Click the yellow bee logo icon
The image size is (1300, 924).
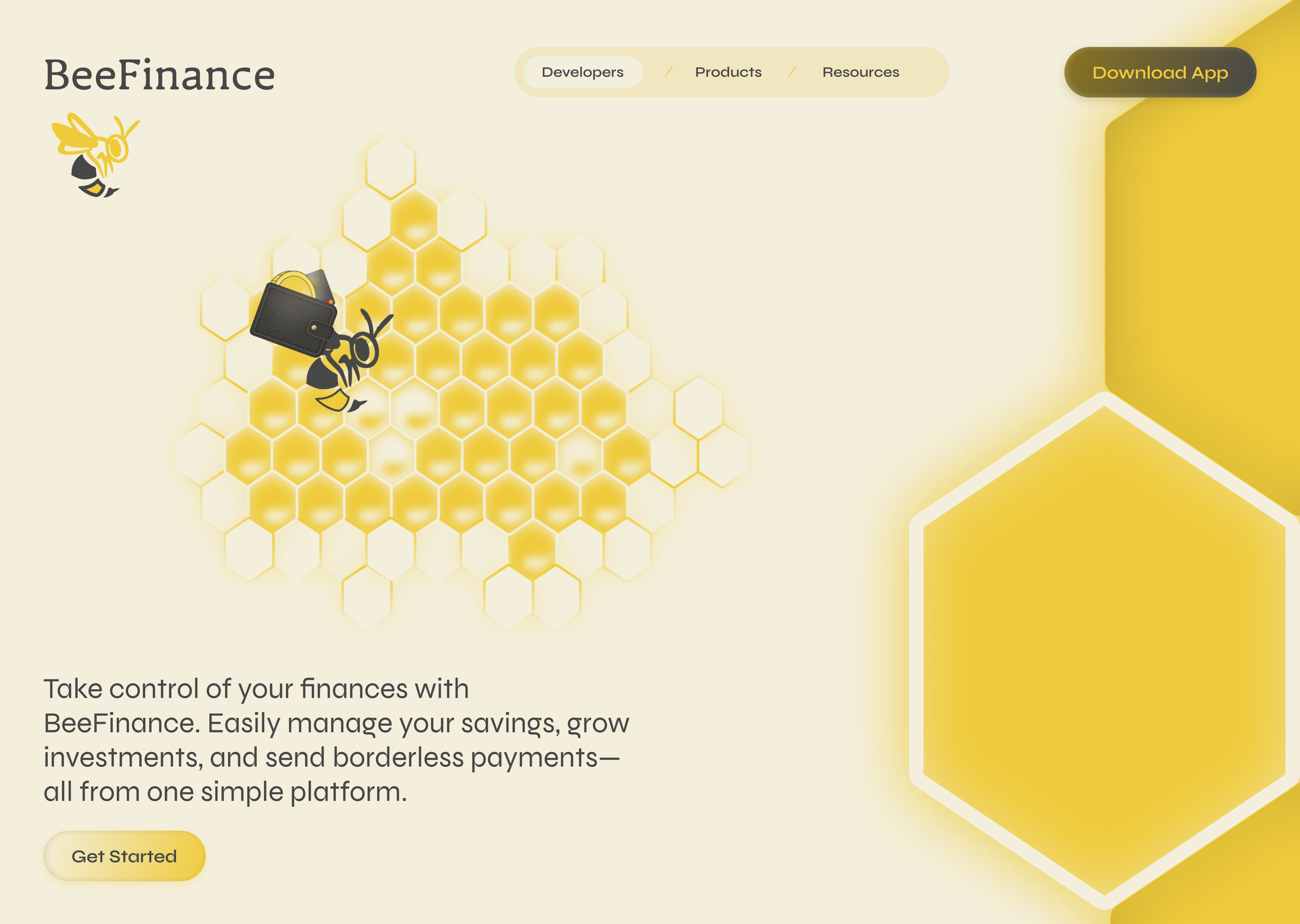coord(96,155)
